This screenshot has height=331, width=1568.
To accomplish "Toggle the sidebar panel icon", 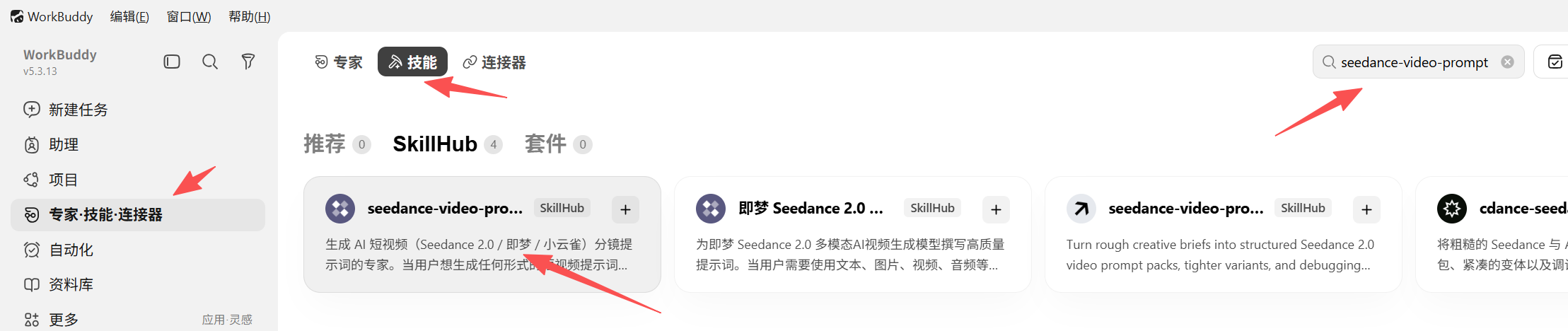I will (x=172, y=62).
